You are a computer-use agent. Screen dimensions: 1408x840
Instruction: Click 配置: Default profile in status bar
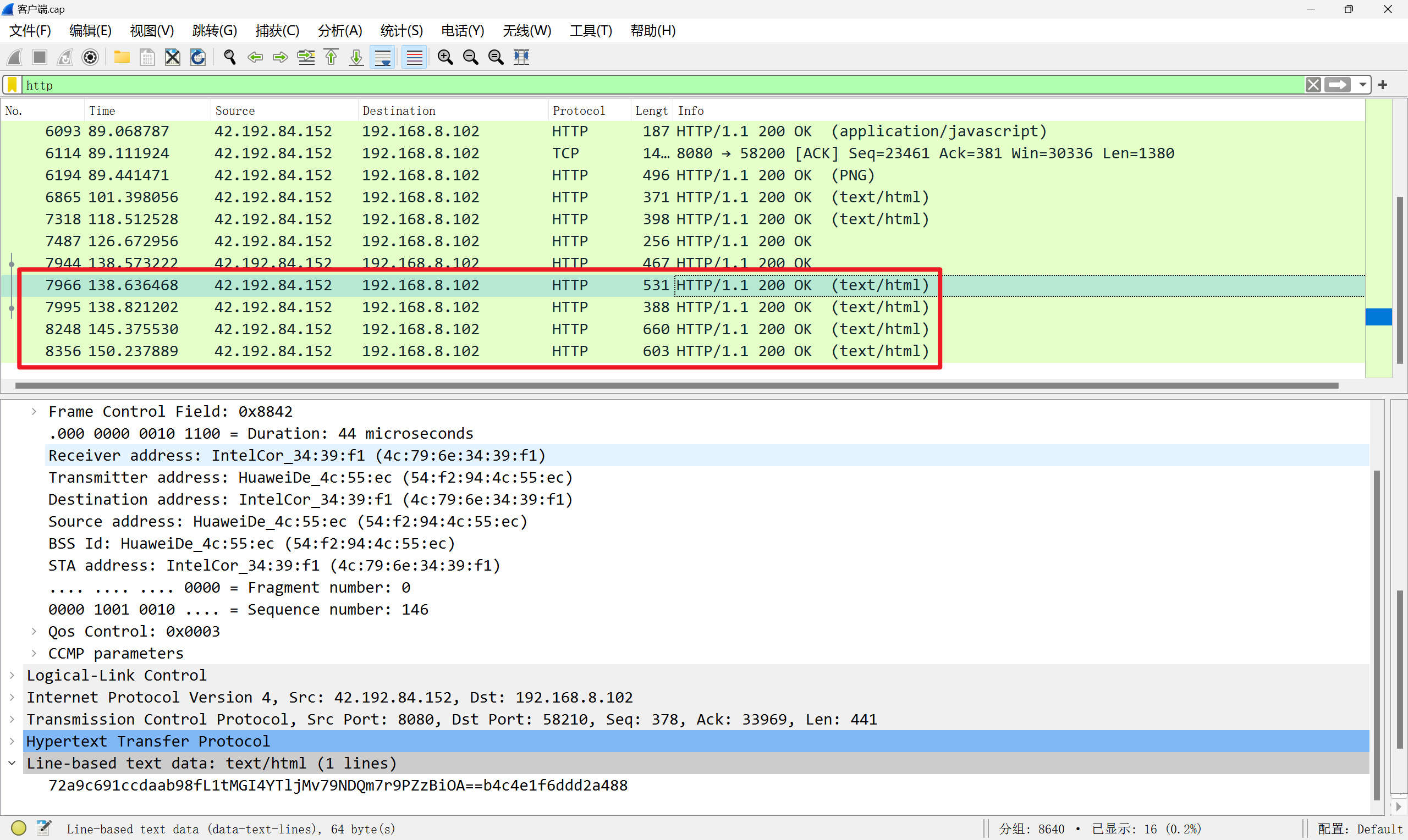coord(1361,829)
